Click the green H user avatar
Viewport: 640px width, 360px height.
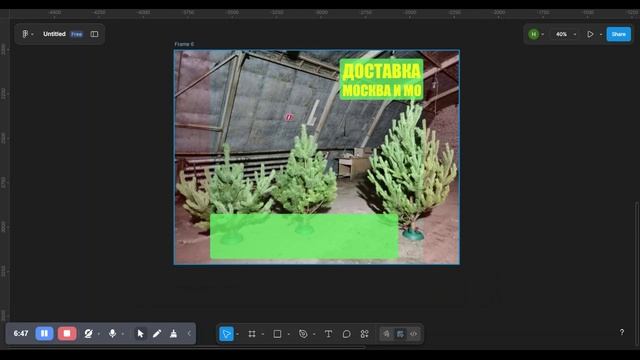point(533,34)
